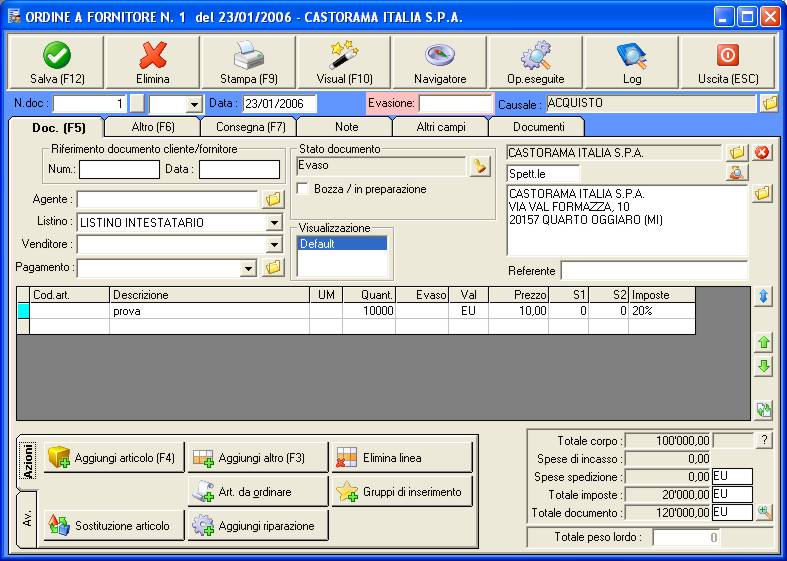This screenshot has width=787, height=561.
Task: Click Aggiungi altro (F3) button
Action: point(258,458)
